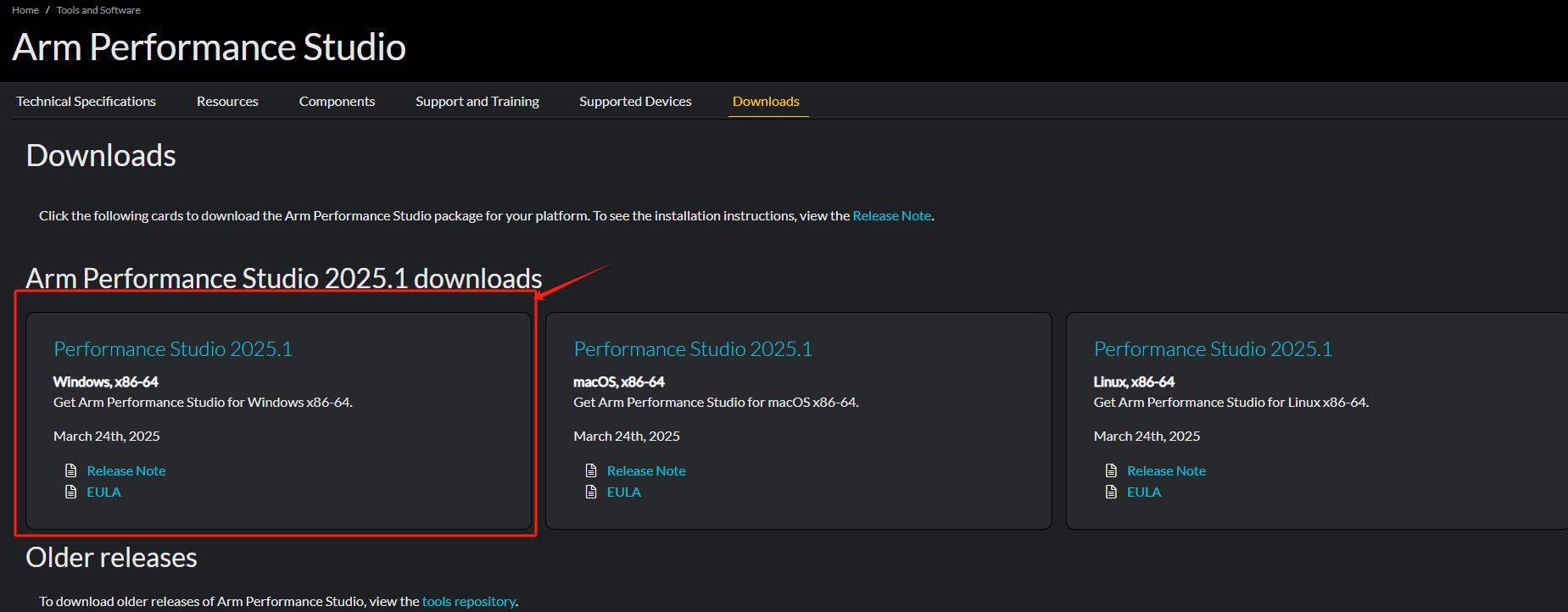Viewport: 1568px width, 612px height.
Task: Click the 'Older releases' heading
Action: (x=111, y=557)
